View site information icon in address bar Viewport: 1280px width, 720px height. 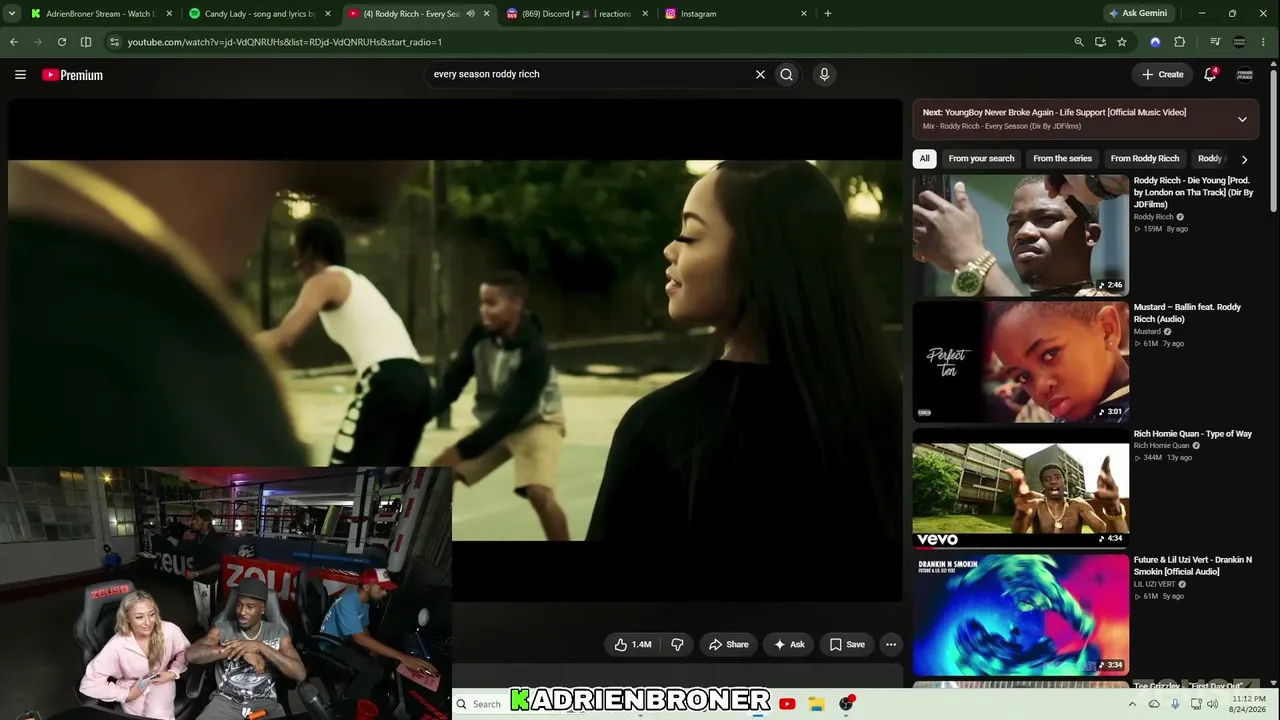pyautogui.click(x=114, y=42)
